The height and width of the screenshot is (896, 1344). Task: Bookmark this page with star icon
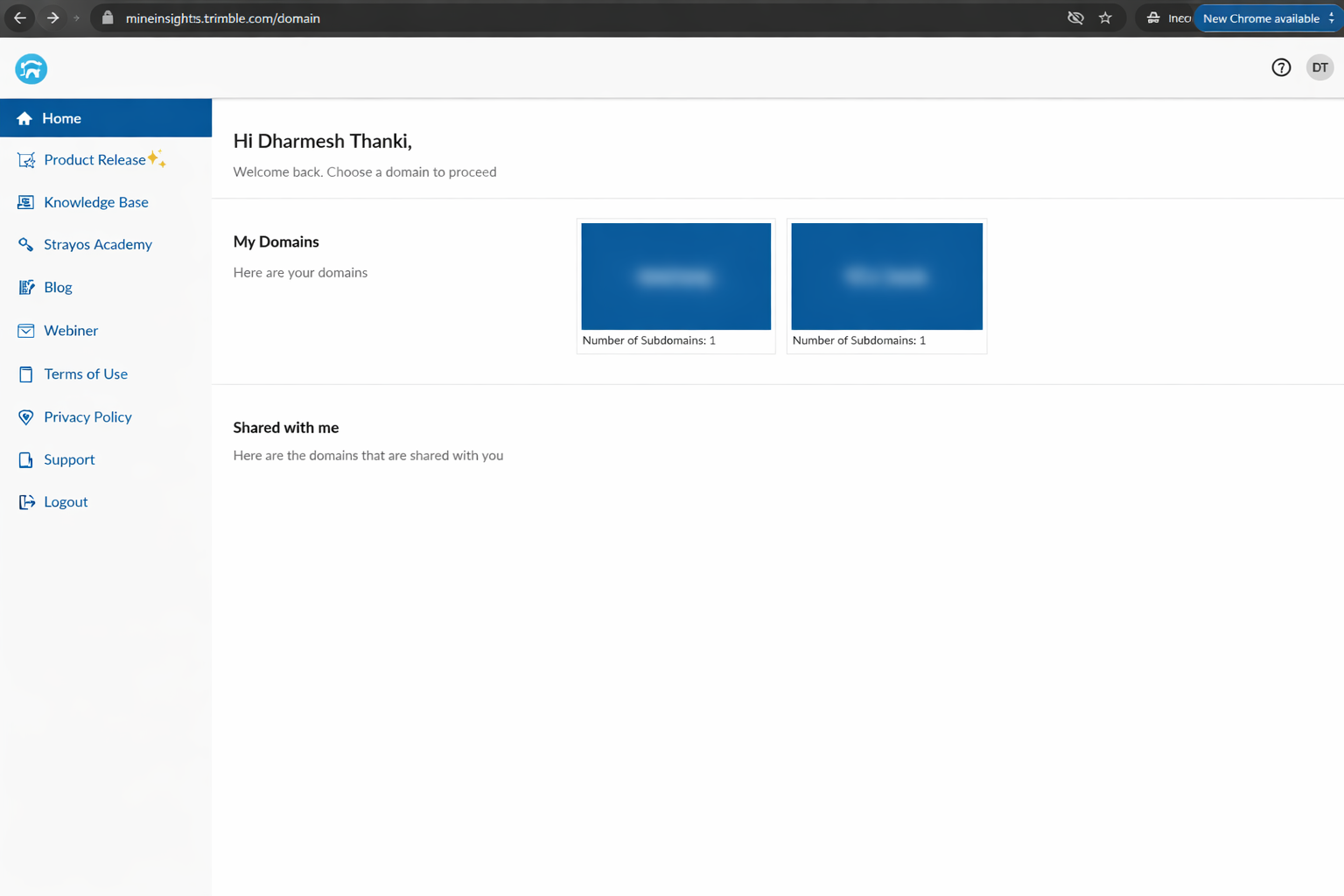1105,18
